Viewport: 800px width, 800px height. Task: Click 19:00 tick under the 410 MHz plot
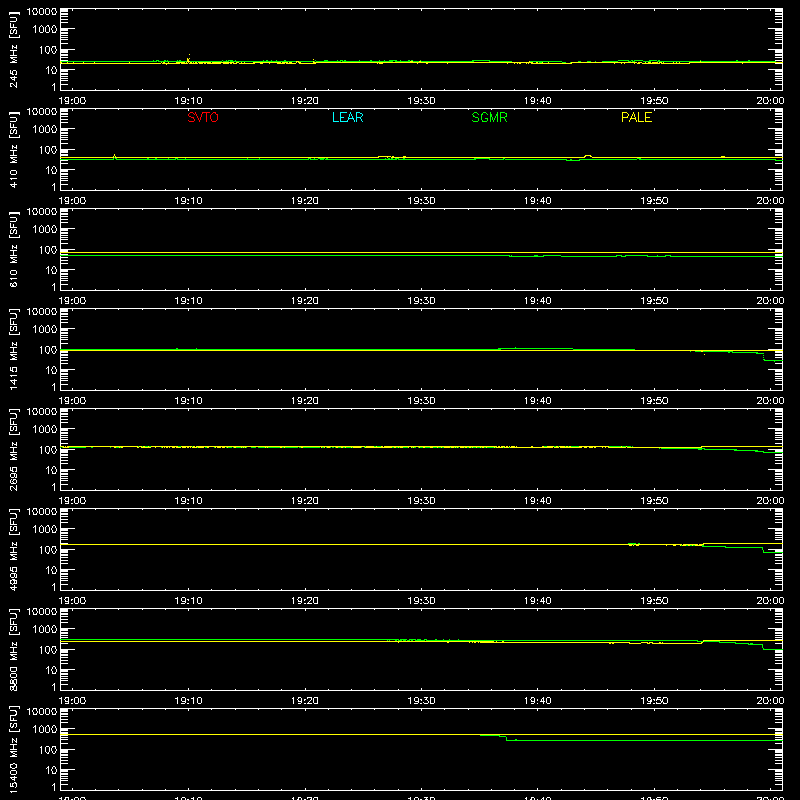(72, 201)
